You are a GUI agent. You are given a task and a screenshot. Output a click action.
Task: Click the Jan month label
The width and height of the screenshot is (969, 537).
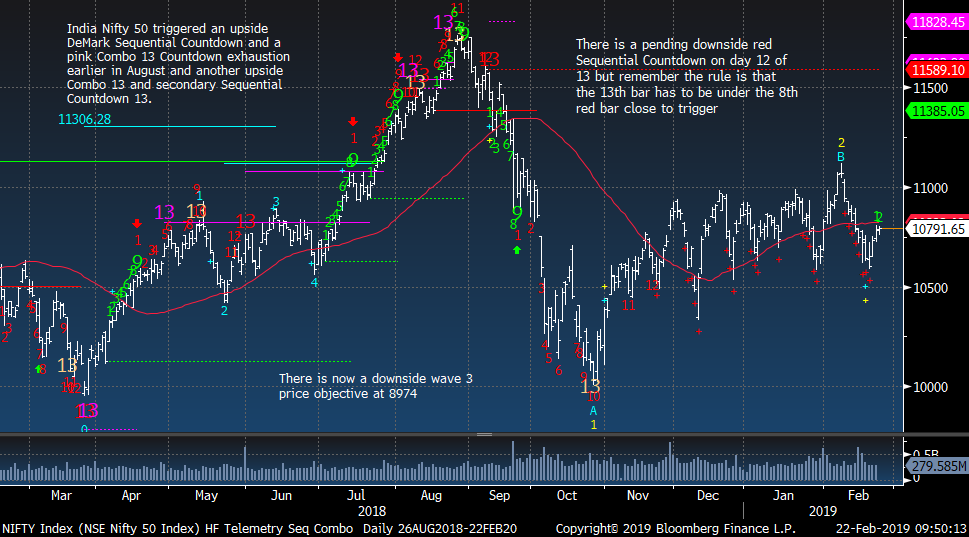[x=783, y=496]
